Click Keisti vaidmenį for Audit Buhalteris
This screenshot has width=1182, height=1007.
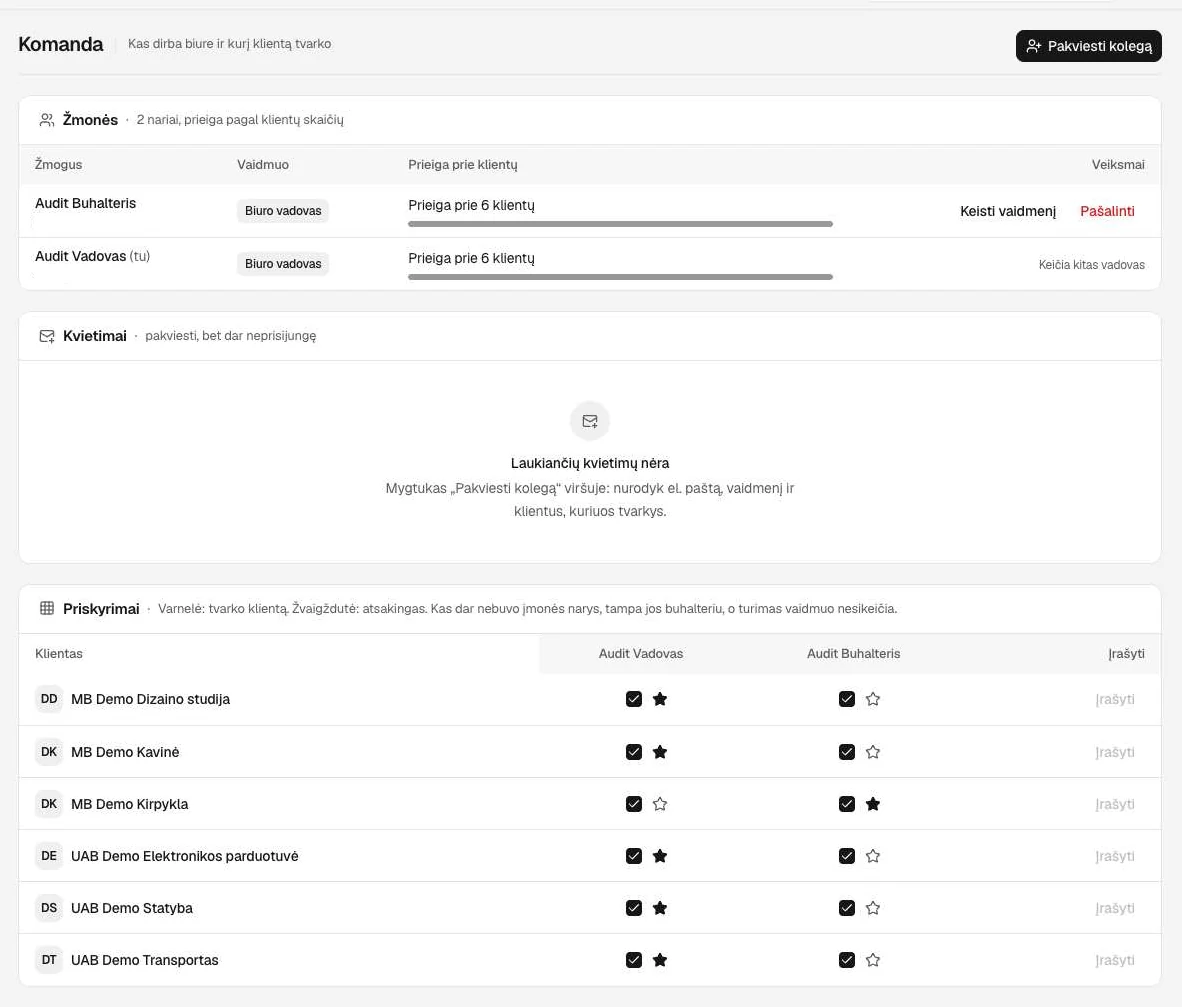point(1008,211)
